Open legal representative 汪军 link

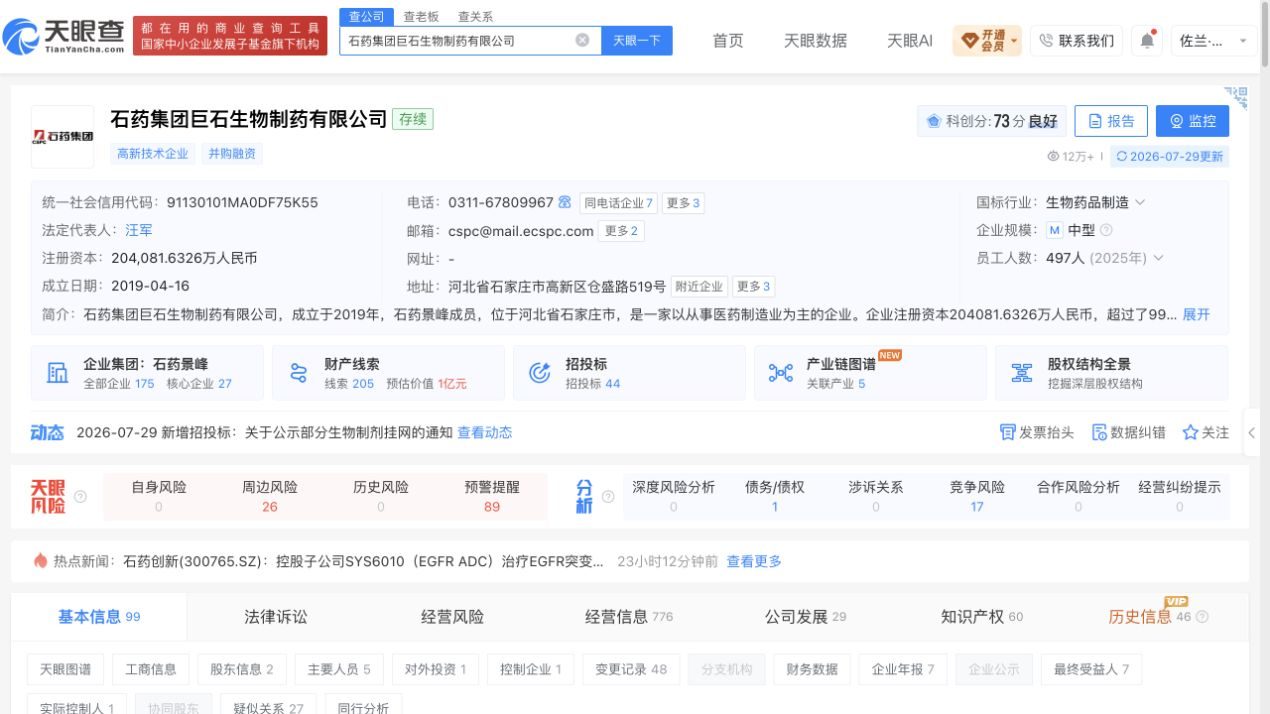pyautogui.click(x=139, y=230)
